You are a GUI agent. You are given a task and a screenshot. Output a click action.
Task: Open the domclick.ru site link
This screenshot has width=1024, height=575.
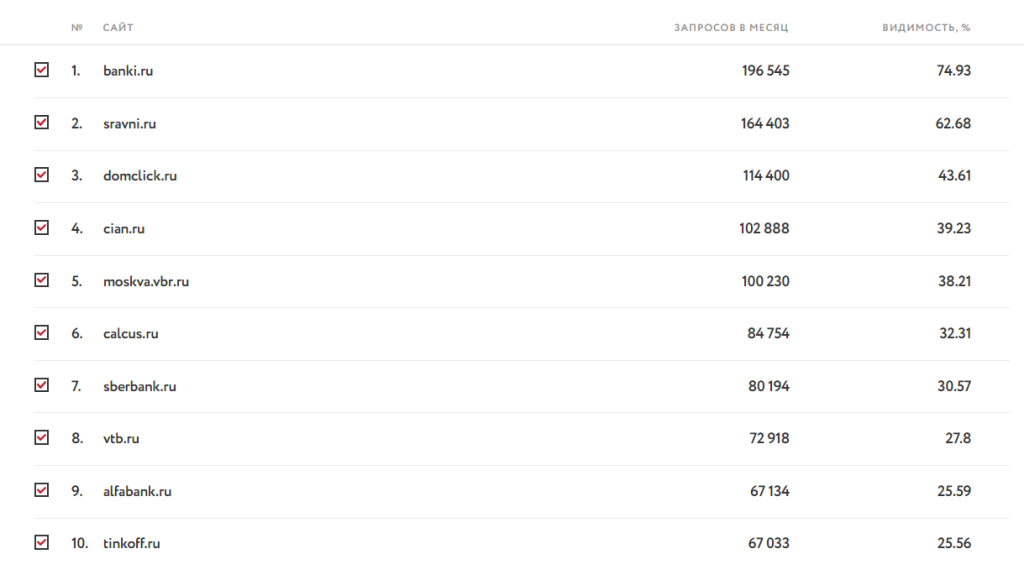click(x=140, y=176)
